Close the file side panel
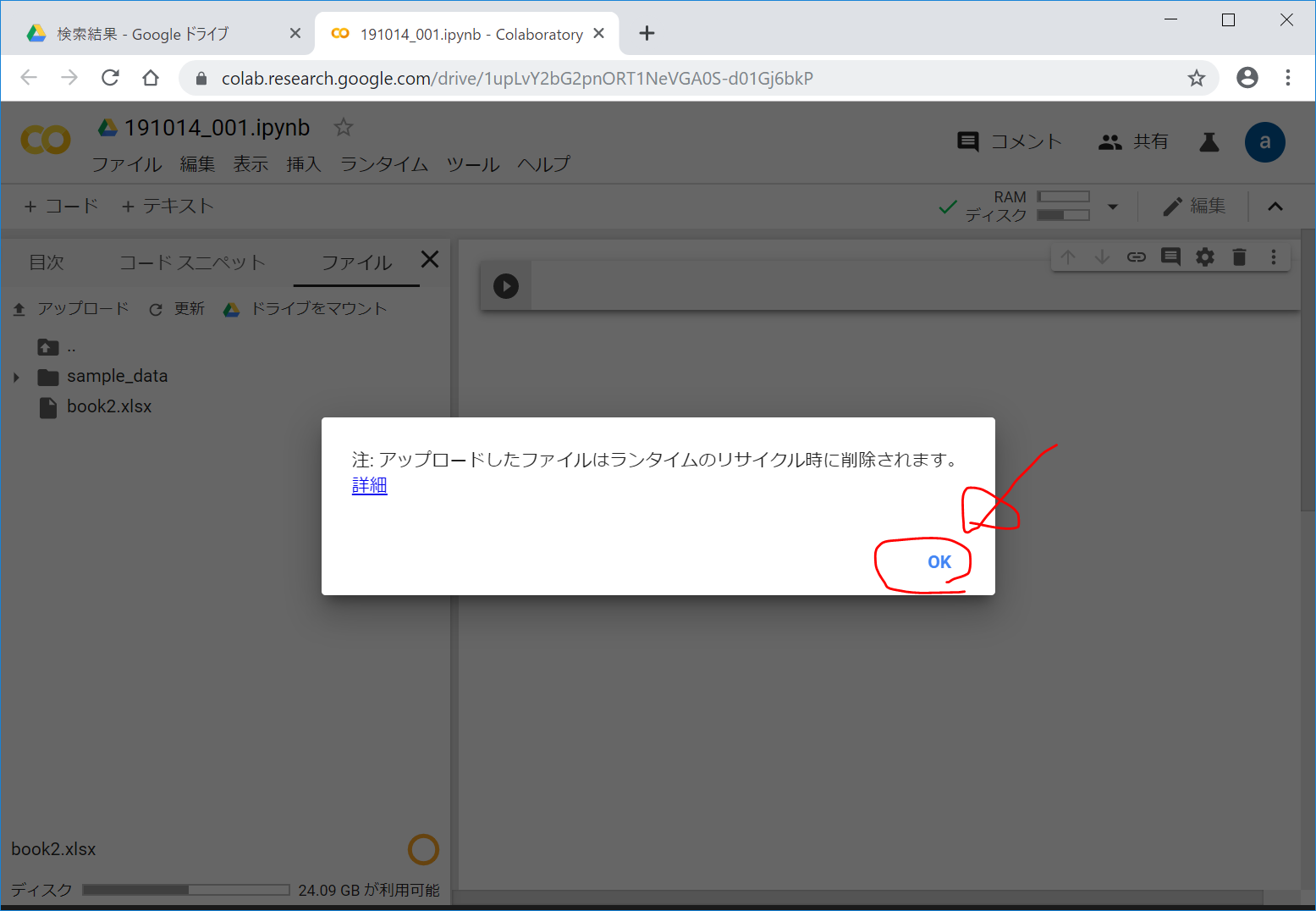 coord(430,259)
